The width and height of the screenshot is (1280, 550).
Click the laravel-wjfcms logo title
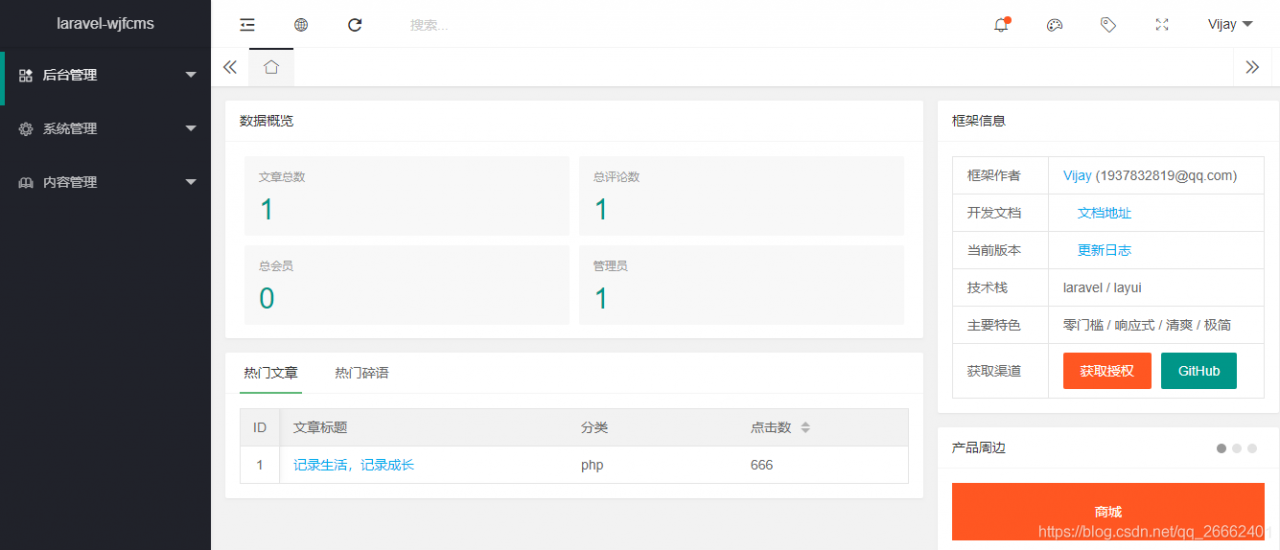(105, 24)
